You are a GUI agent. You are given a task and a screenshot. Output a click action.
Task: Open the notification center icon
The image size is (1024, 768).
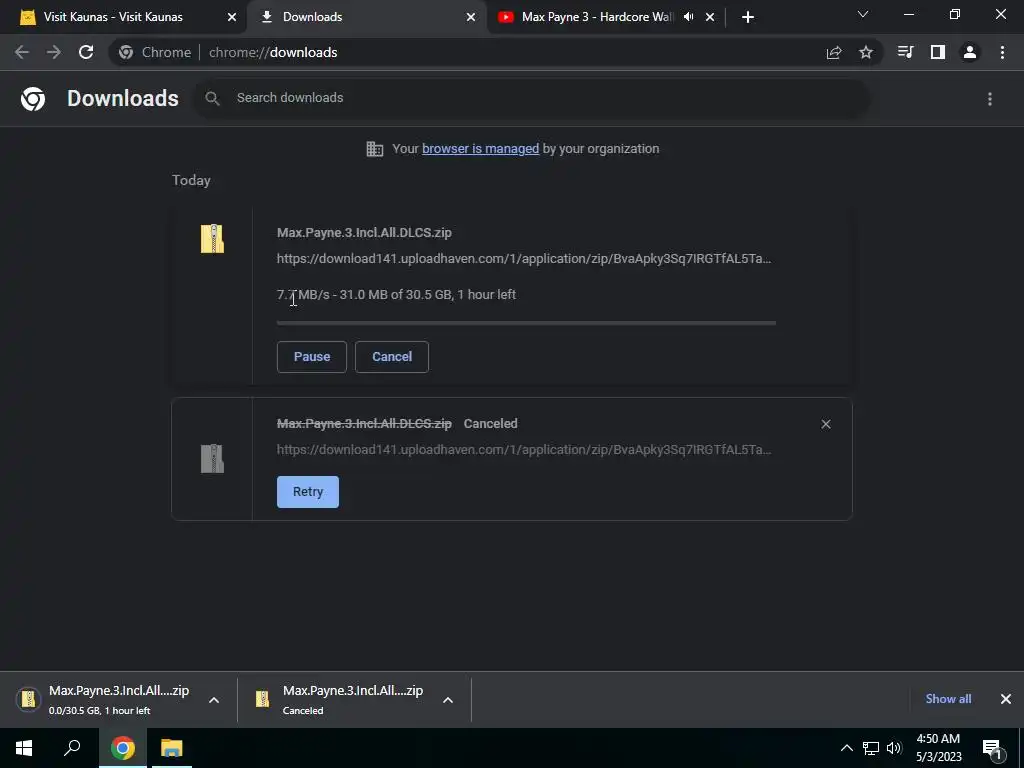tap(993, 748)
